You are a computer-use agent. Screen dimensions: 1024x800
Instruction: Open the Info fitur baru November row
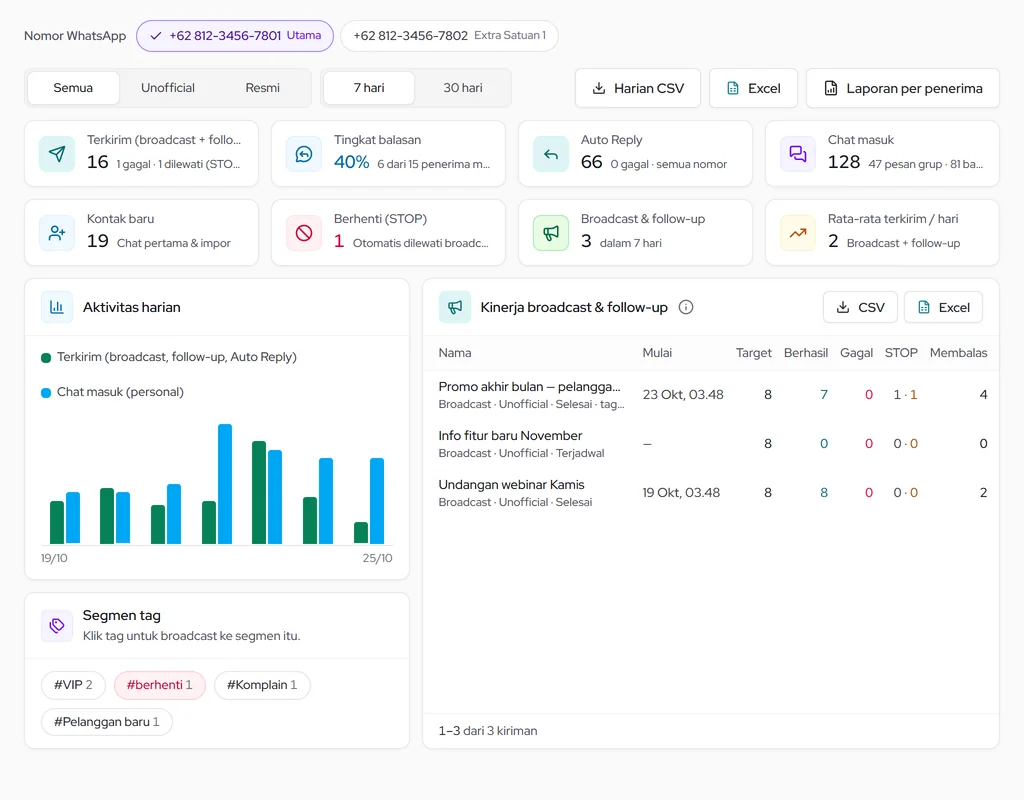tap(711, 443)
